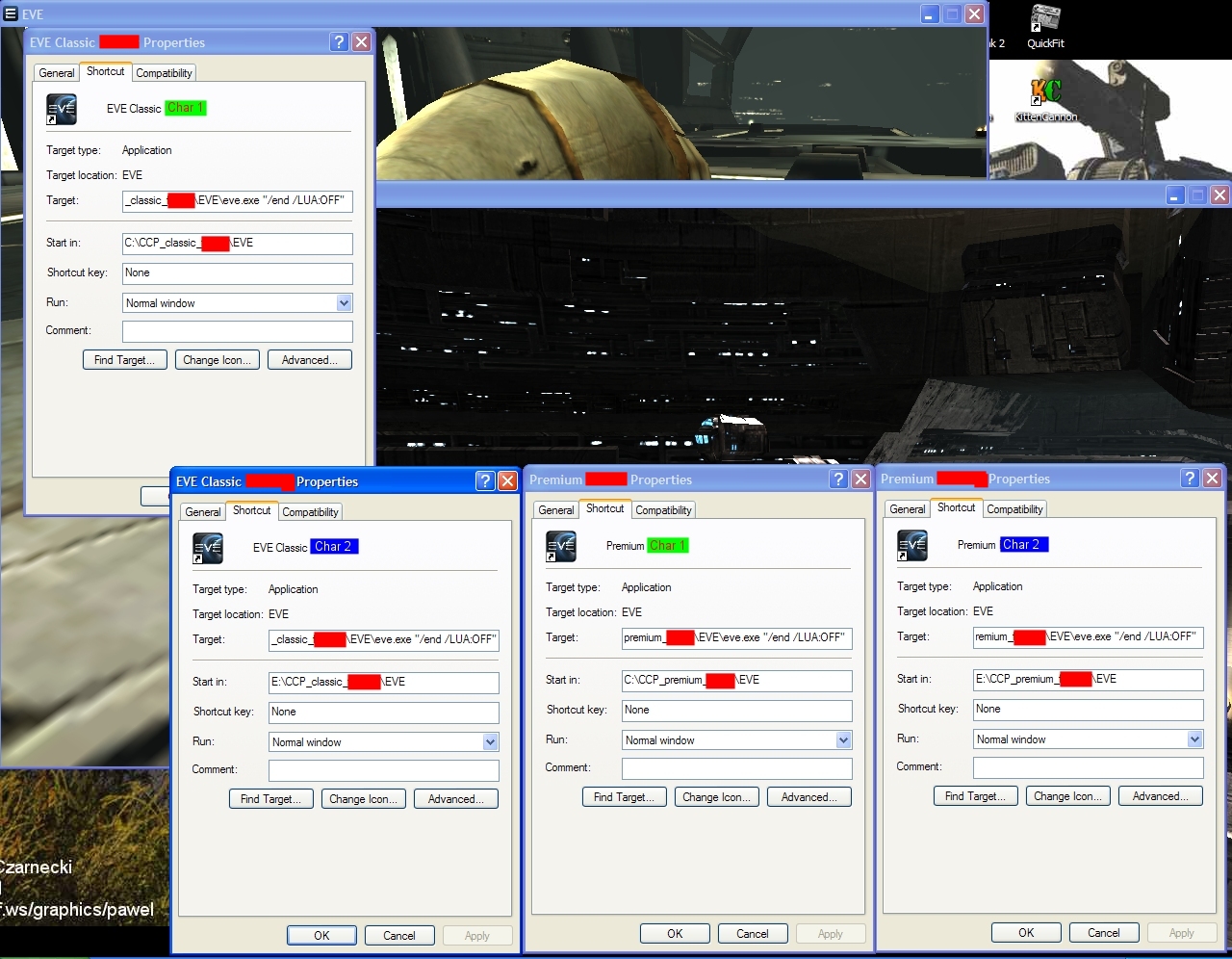1232x959 pixels.
Task: Click Change Icon in Premium Char 1 dialog
Action: [717, 797]
